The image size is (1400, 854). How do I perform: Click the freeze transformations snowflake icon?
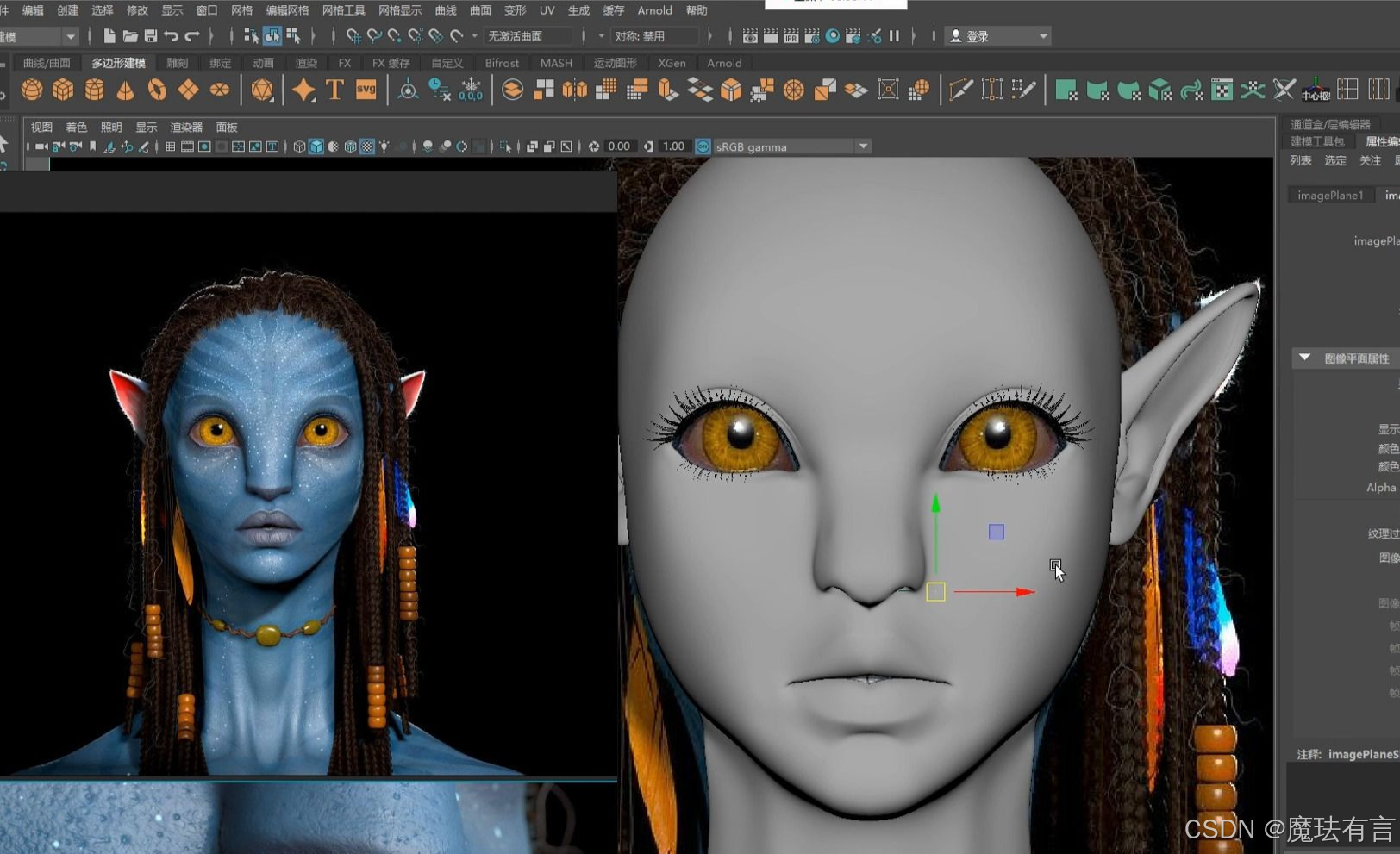tap(471, 90)
